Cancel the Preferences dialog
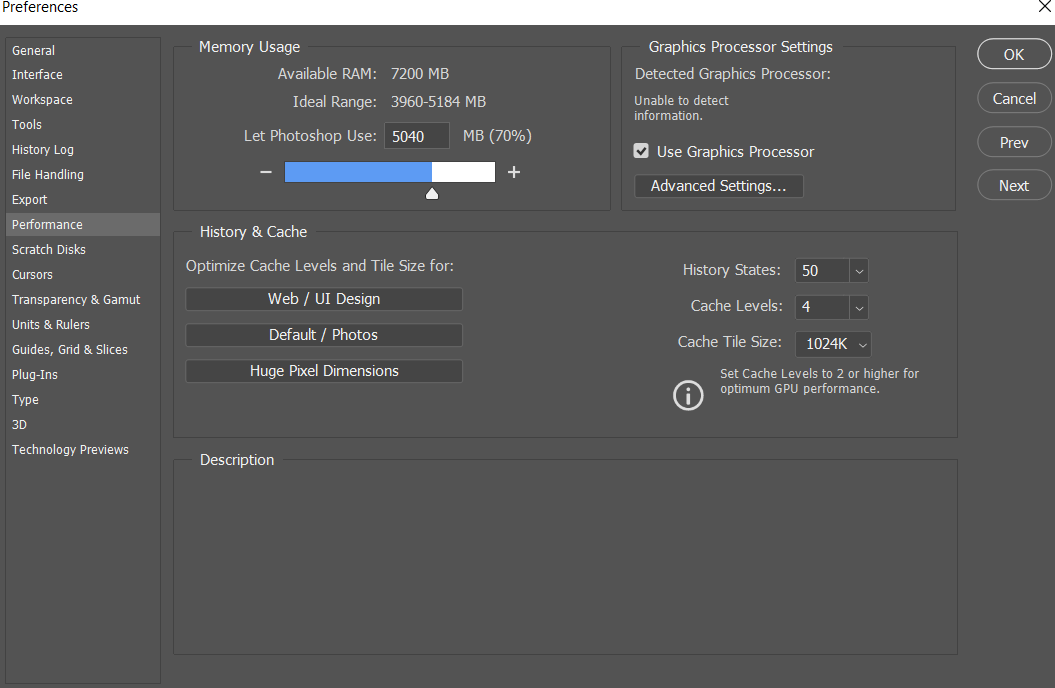This screenshot has height=688, width=1055. [1013, 98]
